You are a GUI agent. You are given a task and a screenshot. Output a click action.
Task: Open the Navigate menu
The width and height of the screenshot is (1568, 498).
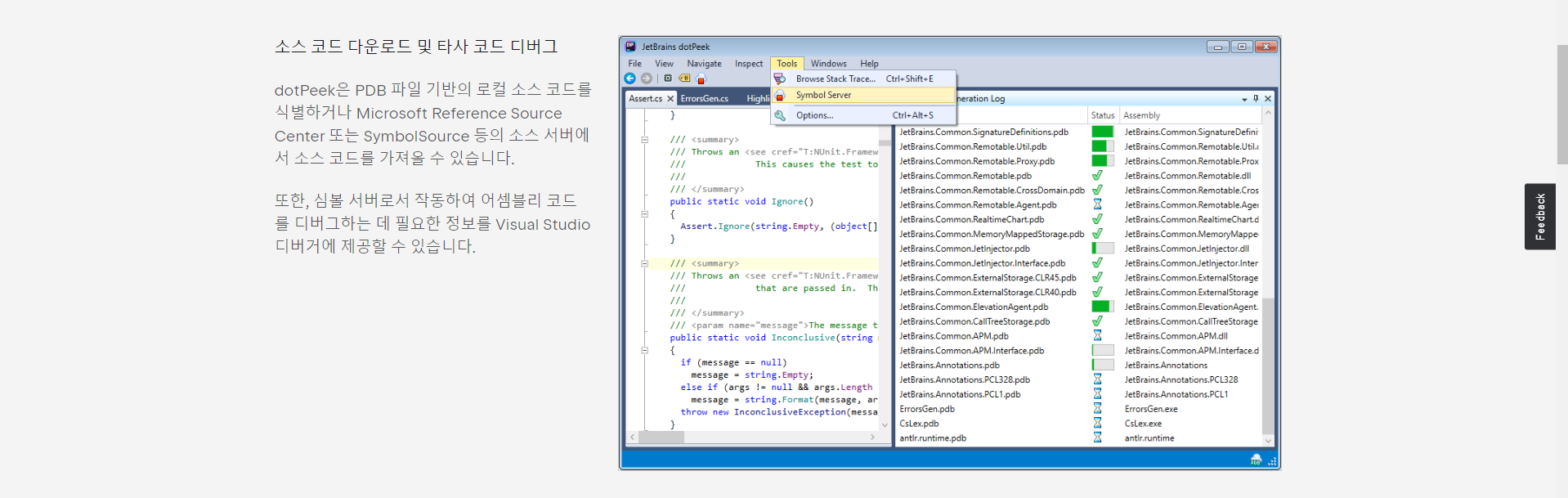pyautogui.click(x=704, y=64)
